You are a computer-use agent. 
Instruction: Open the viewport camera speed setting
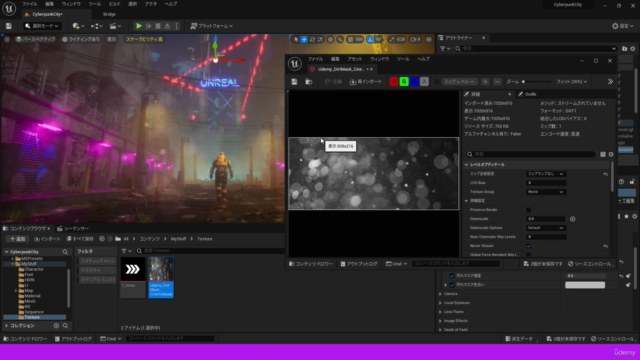415,39
